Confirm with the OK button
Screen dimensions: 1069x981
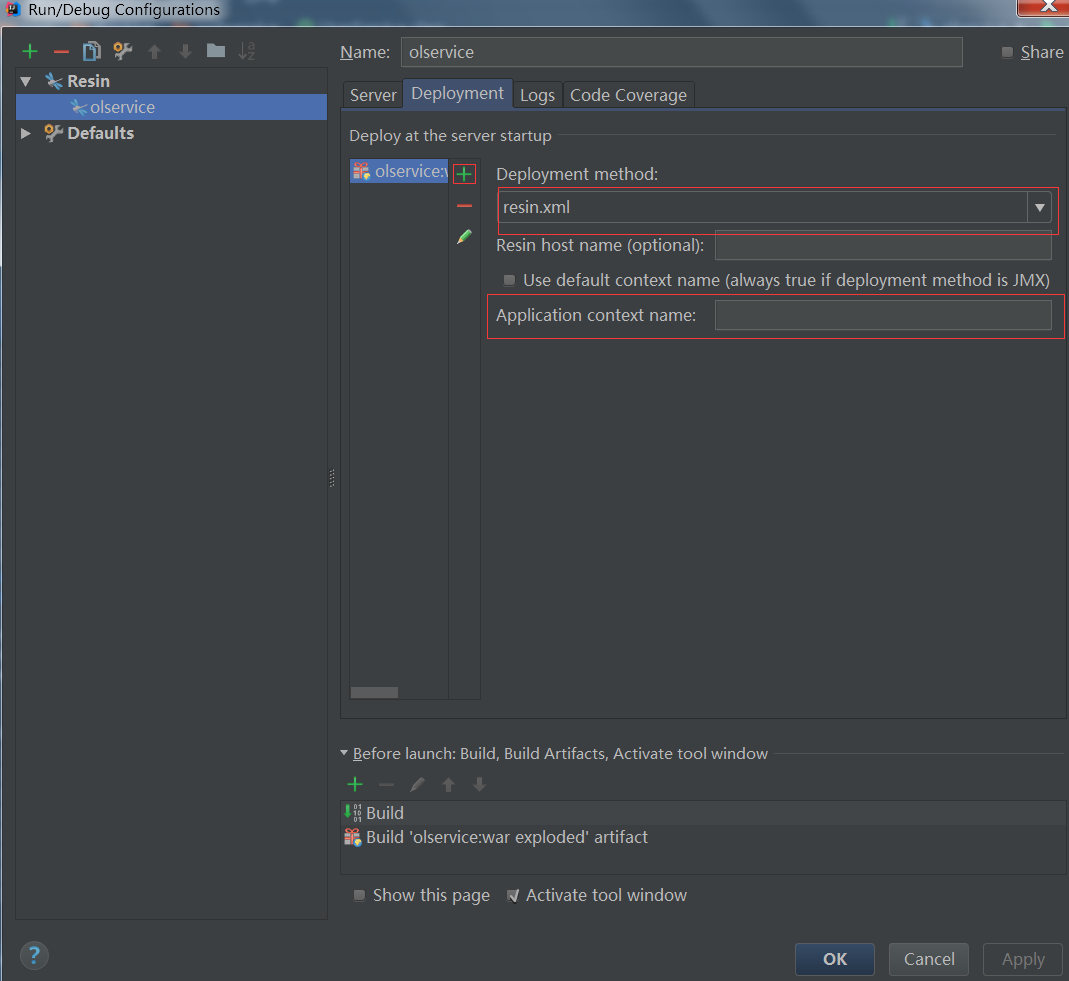tap(834, 959)
